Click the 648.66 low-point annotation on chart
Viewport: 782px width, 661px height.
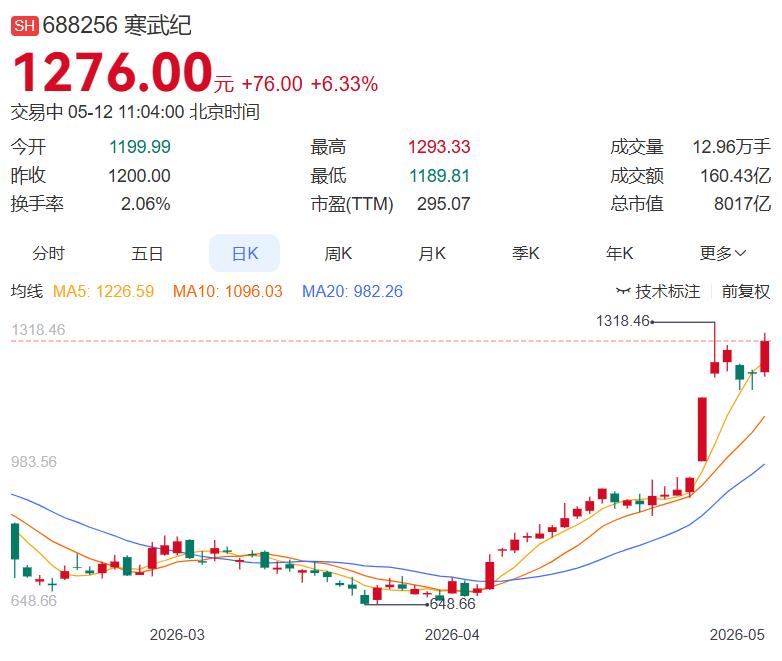(x=453, y=604)
